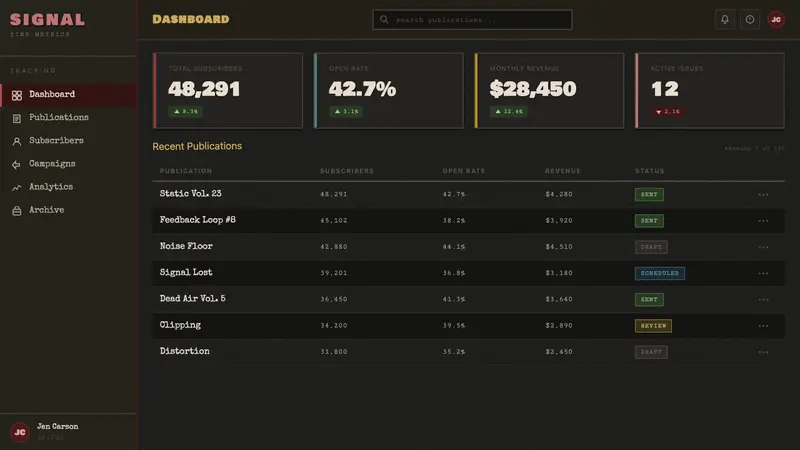Open more options for Feedback Loop #8

[763, 221]
